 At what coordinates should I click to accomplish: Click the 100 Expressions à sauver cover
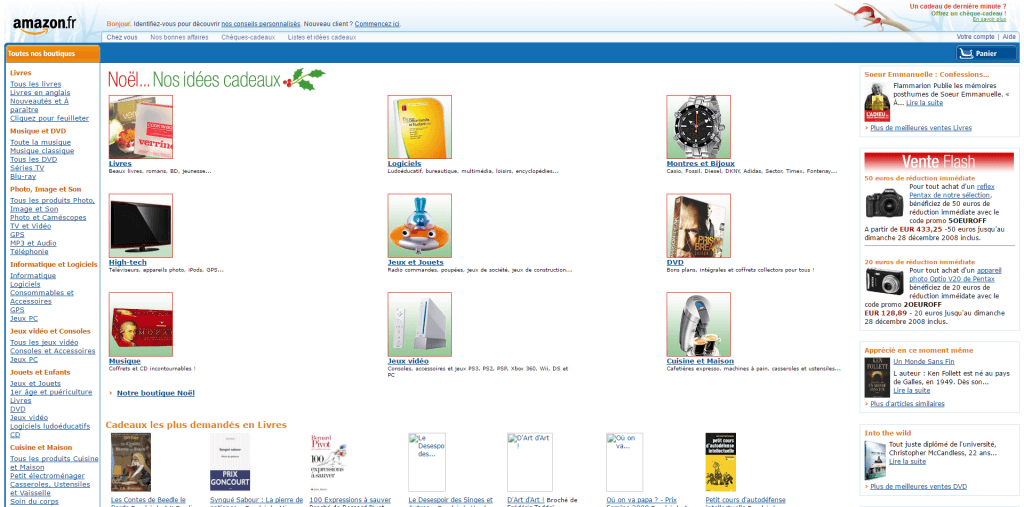coord(328,462)
